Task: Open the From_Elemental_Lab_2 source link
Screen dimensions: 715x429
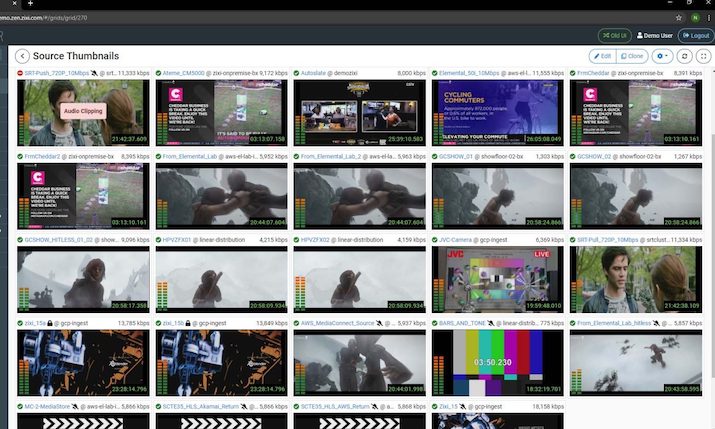Action: [331, 156]
